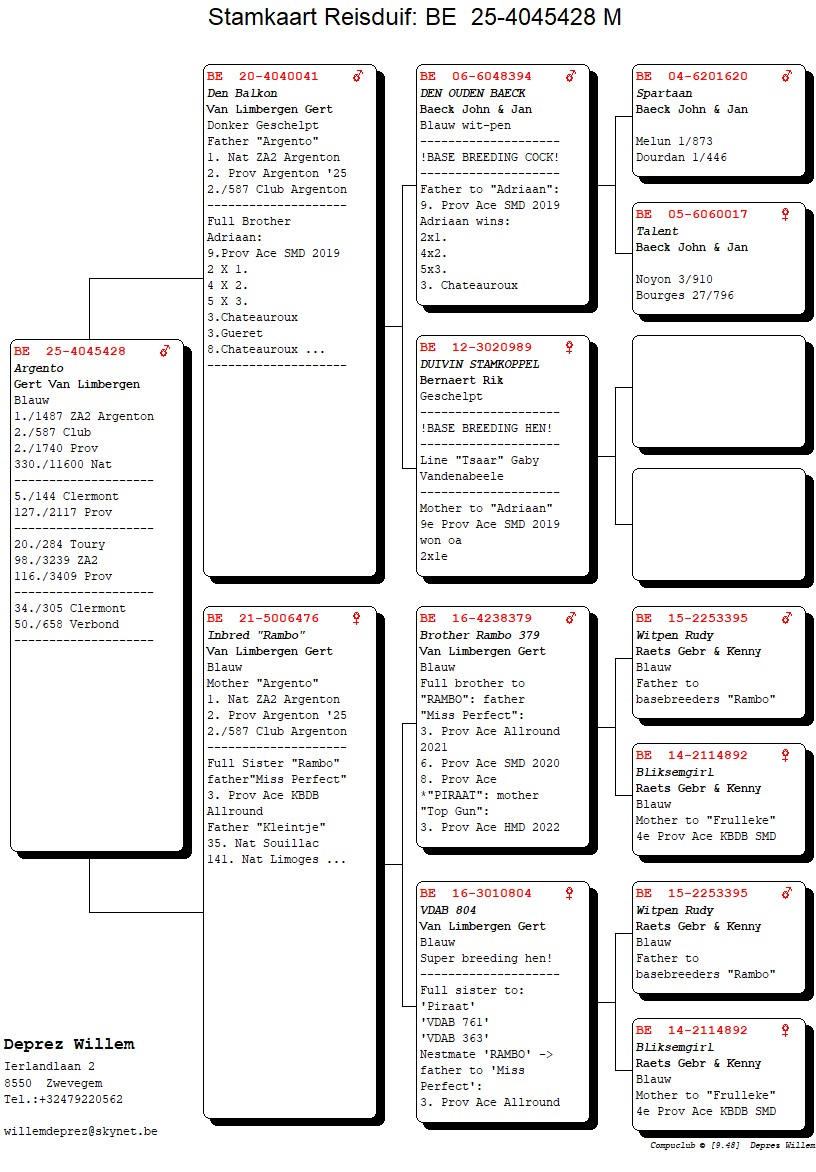Click male symbol on DEN OUDEN BAECK card
816x1172 pixels.
pos(571,76)
